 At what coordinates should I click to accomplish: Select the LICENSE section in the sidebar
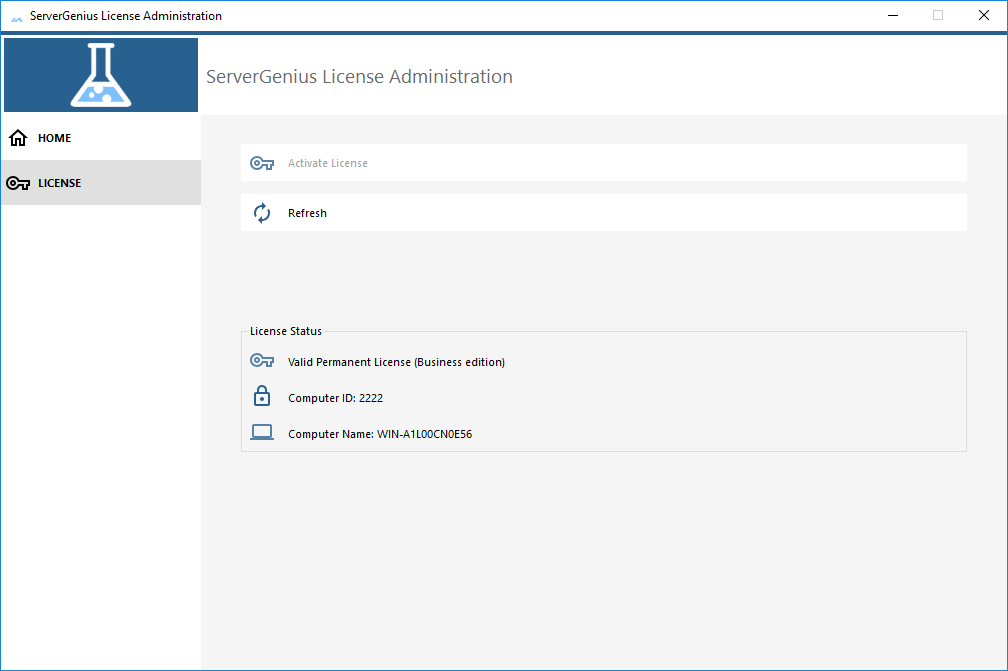[x=63, y=183]
